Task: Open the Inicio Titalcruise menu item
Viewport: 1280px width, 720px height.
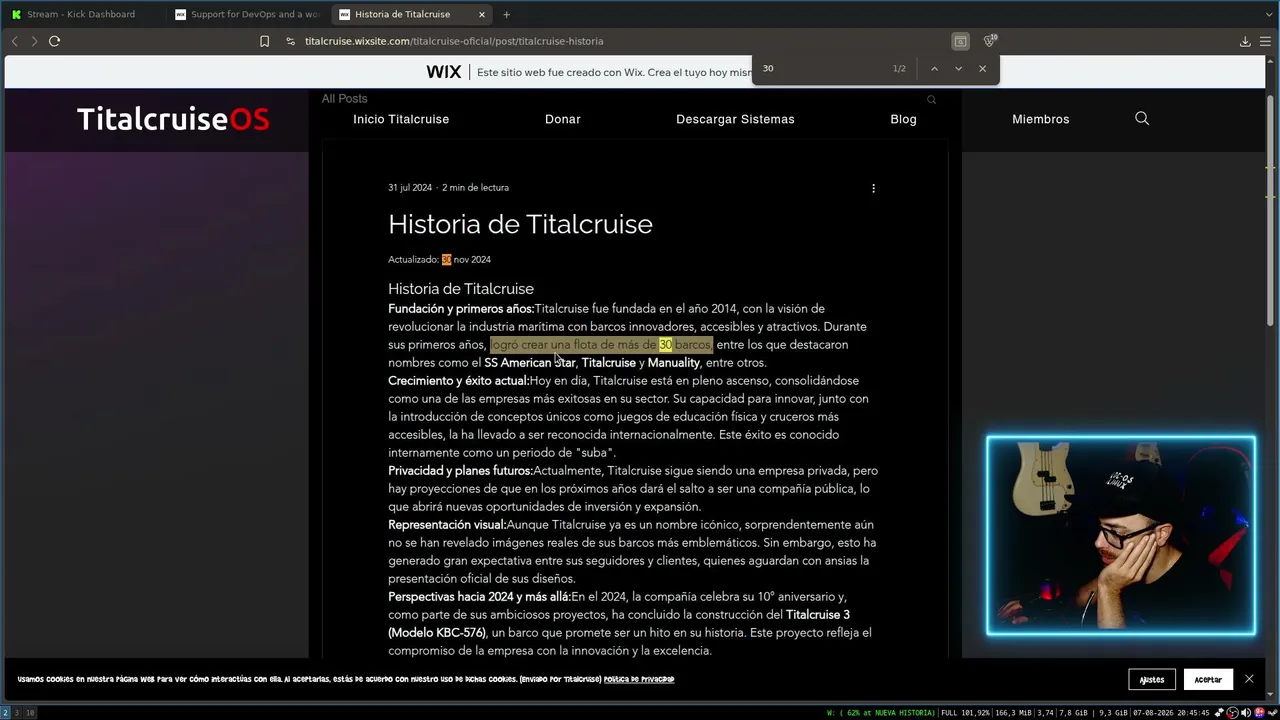Action: coord(401,119)
